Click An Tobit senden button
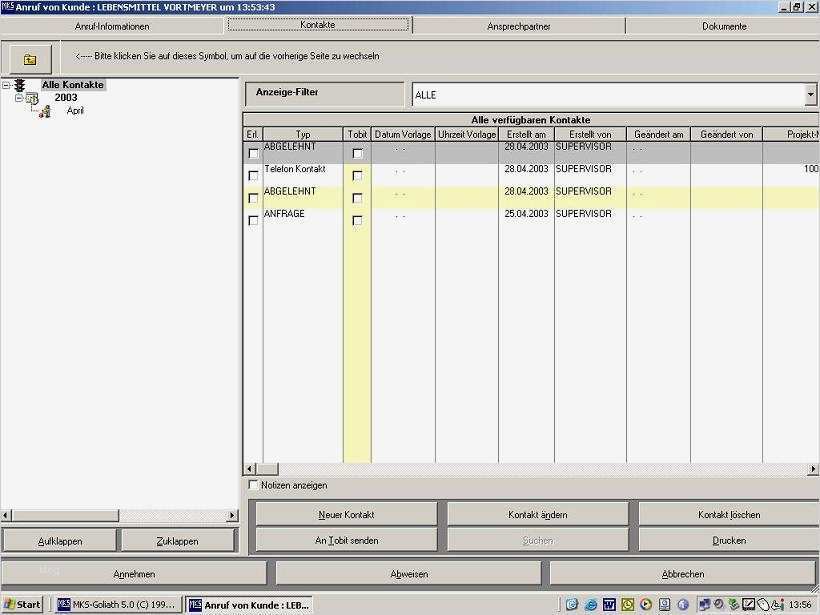 click(346, 540)
